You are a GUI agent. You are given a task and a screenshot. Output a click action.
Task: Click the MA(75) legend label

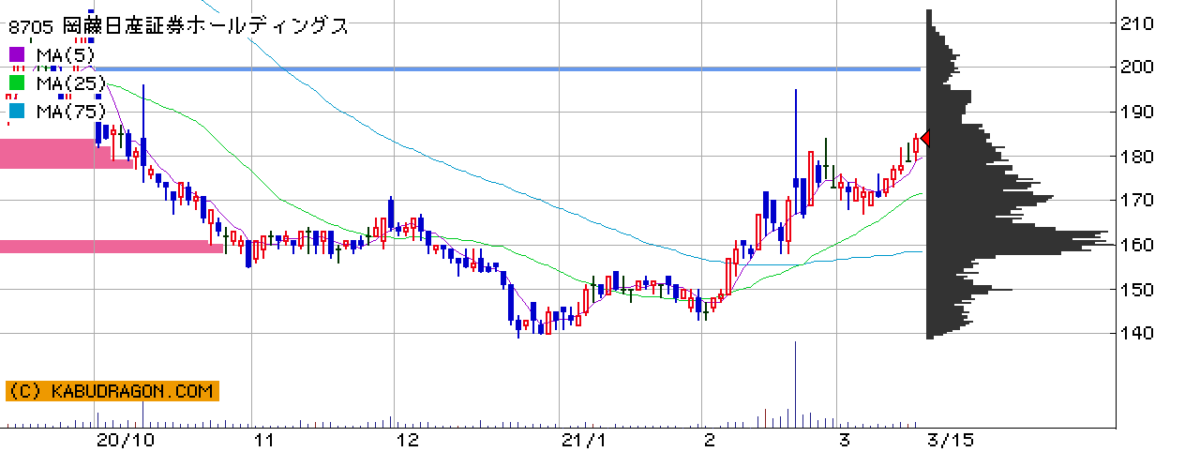pos(71,111)
